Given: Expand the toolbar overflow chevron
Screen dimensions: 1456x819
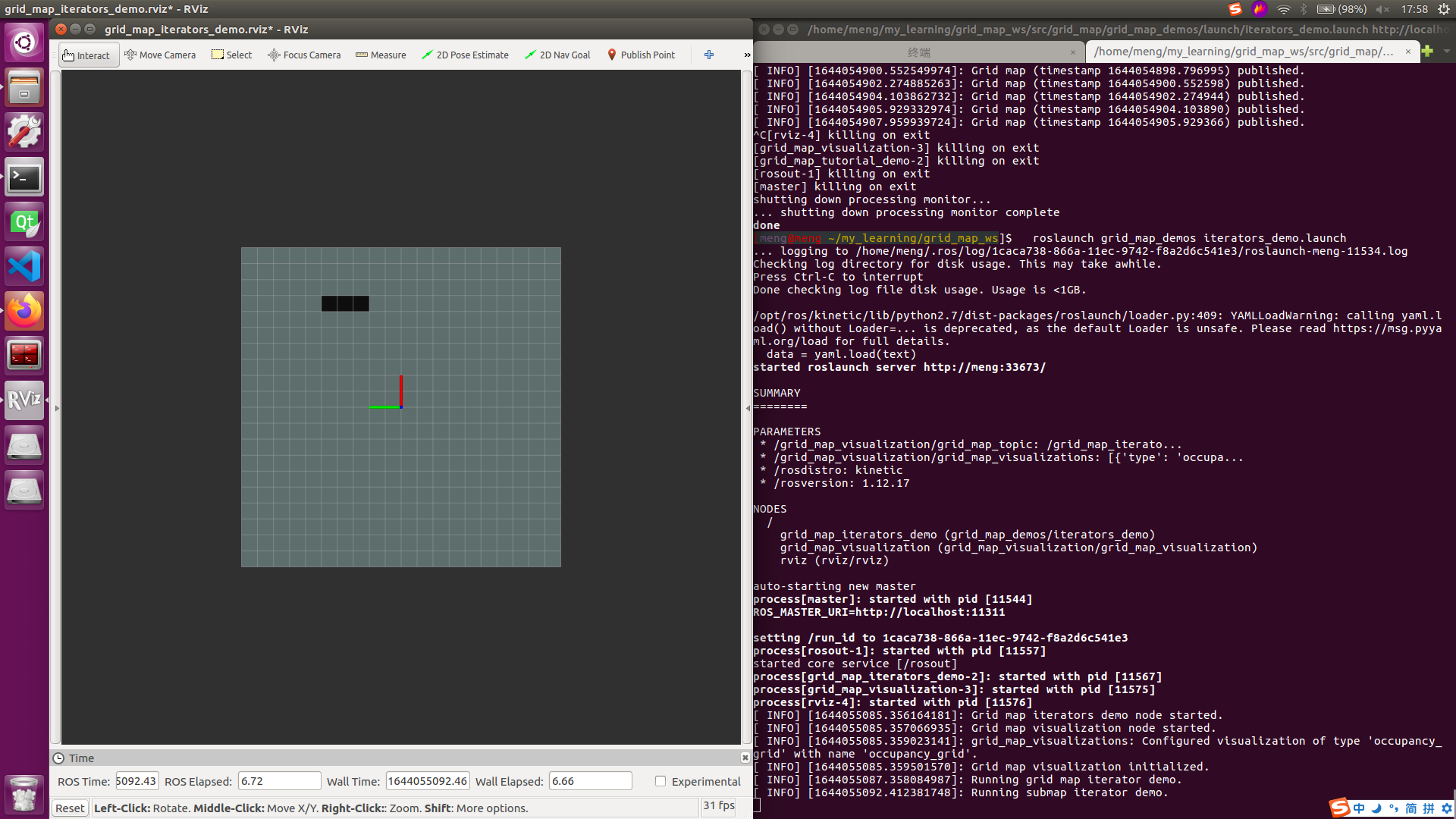Looking at the screenshot, I should [x=747, y=55].
